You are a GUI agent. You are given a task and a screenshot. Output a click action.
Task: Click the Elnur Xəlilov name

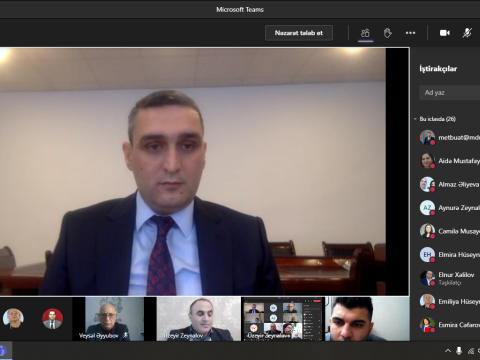[x=456, y=275]
